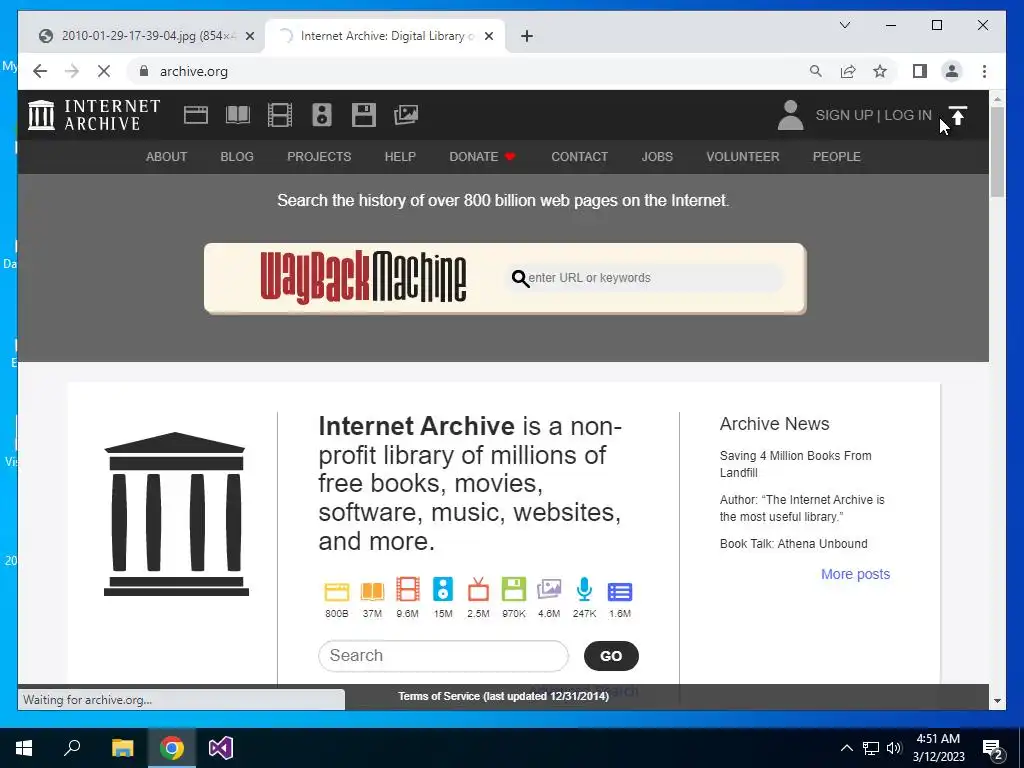Viewport: 1024px width, 768px height.
Task: Select the list icon labeled 1.6M
Action: coord(620,592)
